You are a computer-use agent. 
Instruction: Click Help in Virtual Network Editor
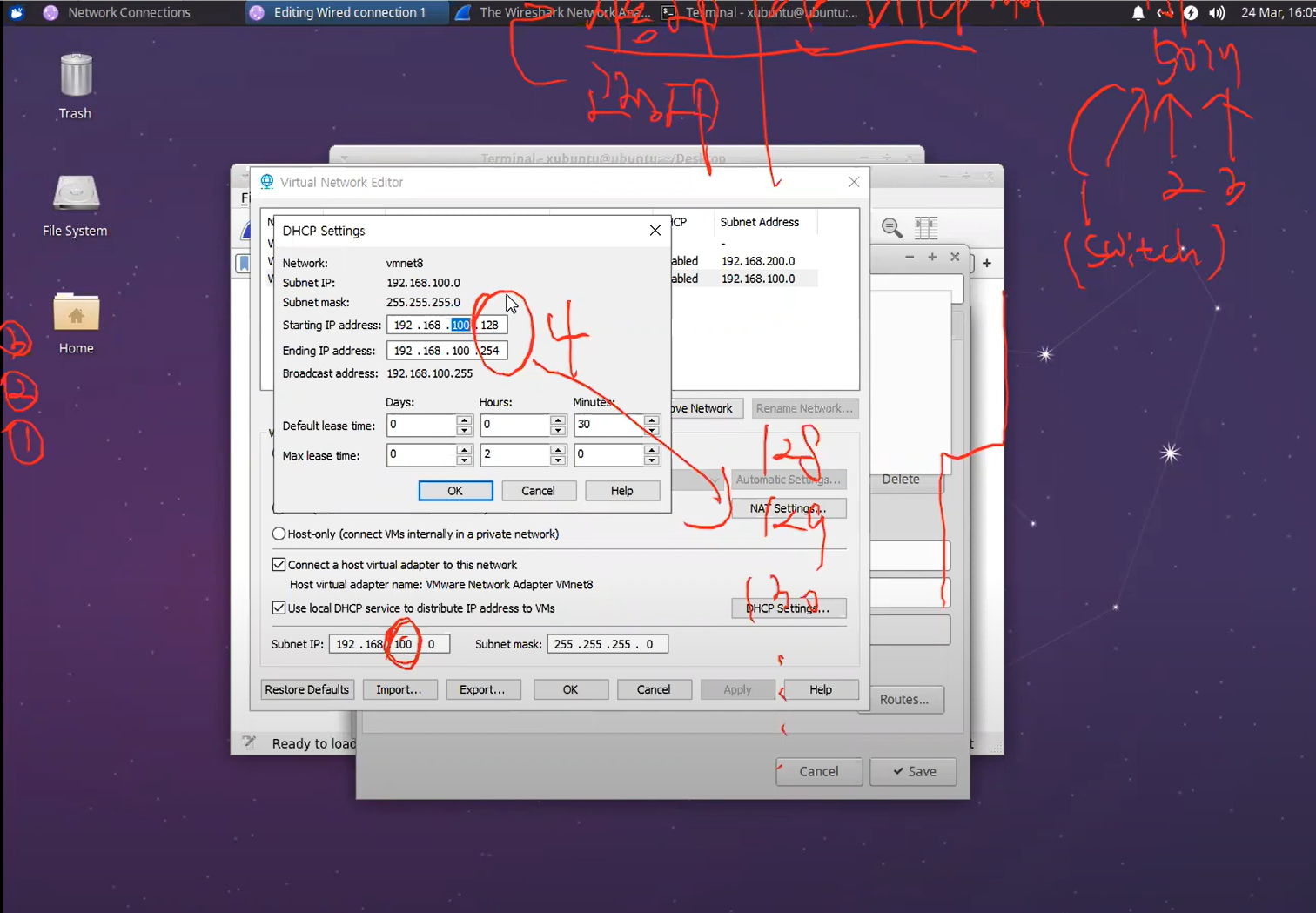coord(821,689)
